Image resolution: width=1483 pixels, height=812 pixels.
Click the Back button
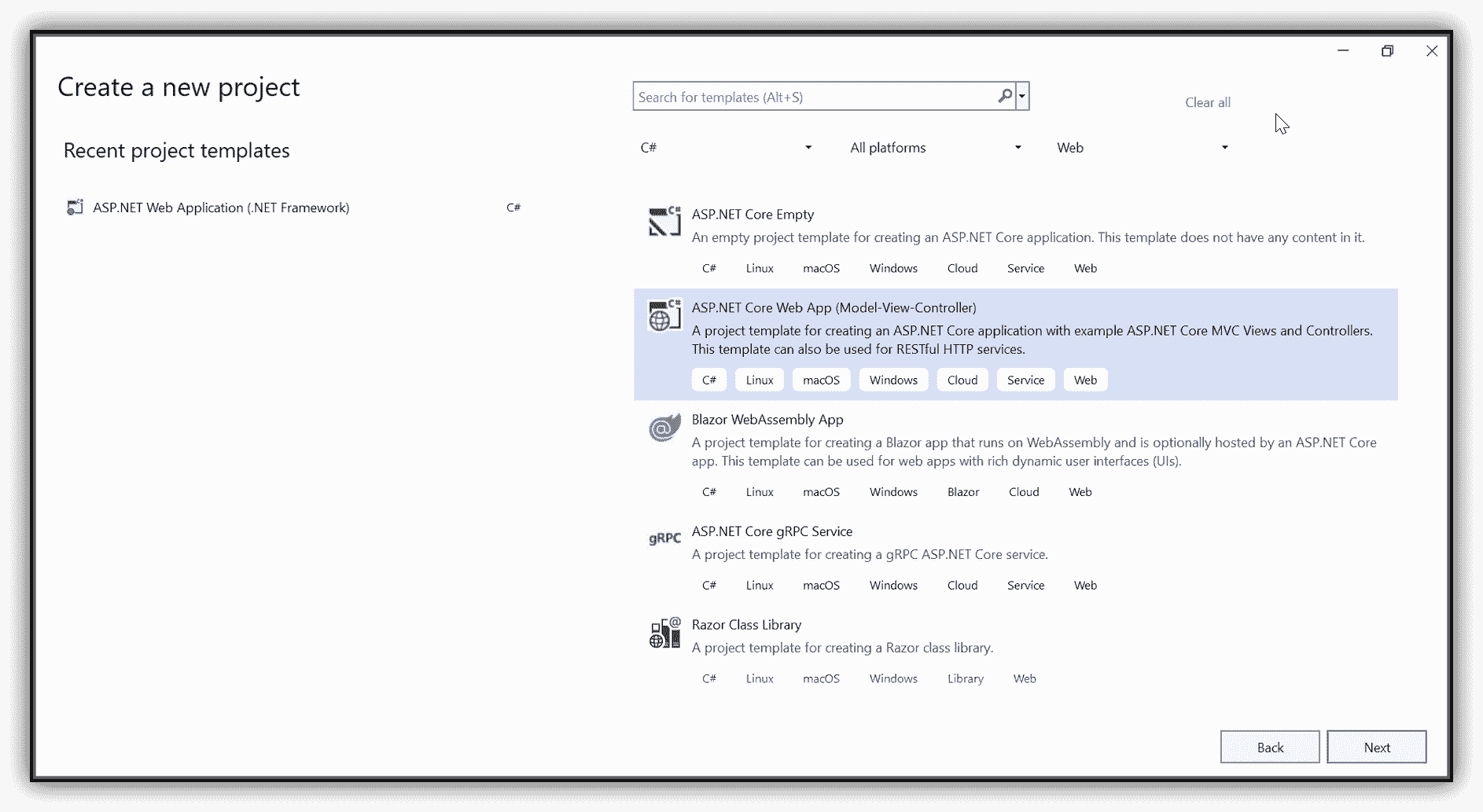coord(1269,747)
